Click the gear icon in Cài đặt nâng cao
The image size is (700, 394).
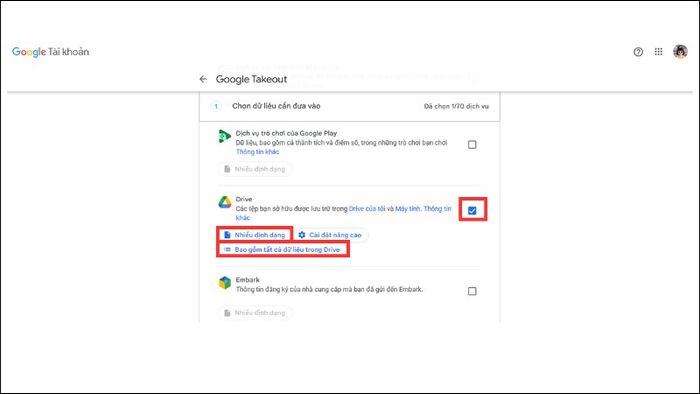302,235
